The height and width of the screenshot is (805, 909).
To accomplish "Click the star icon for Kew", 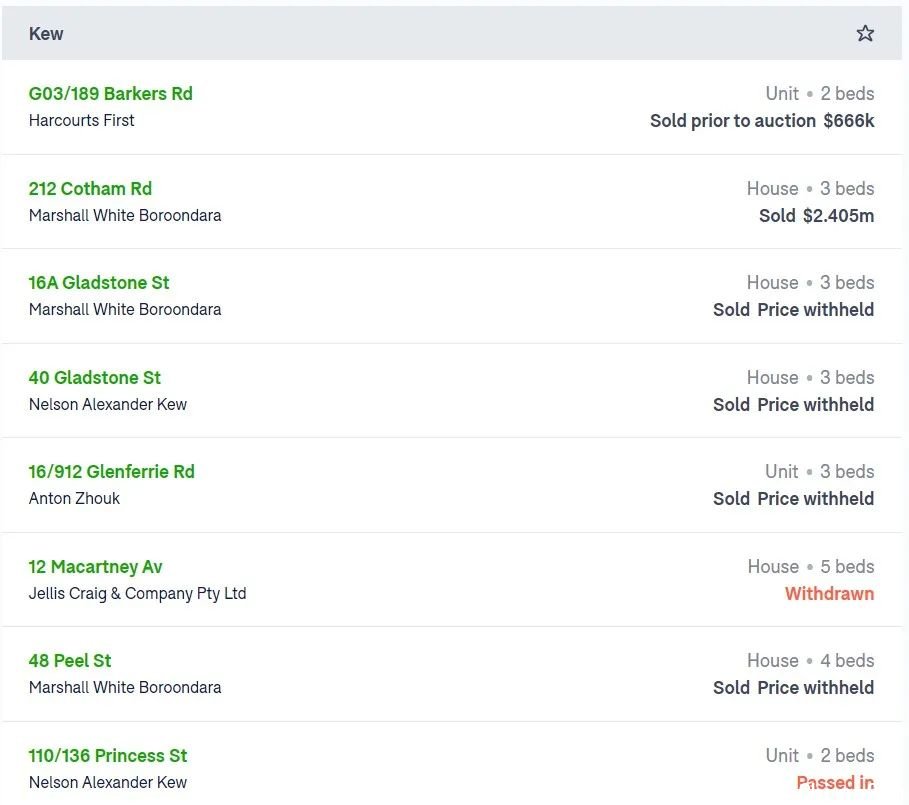I will (x=865, y=33).
